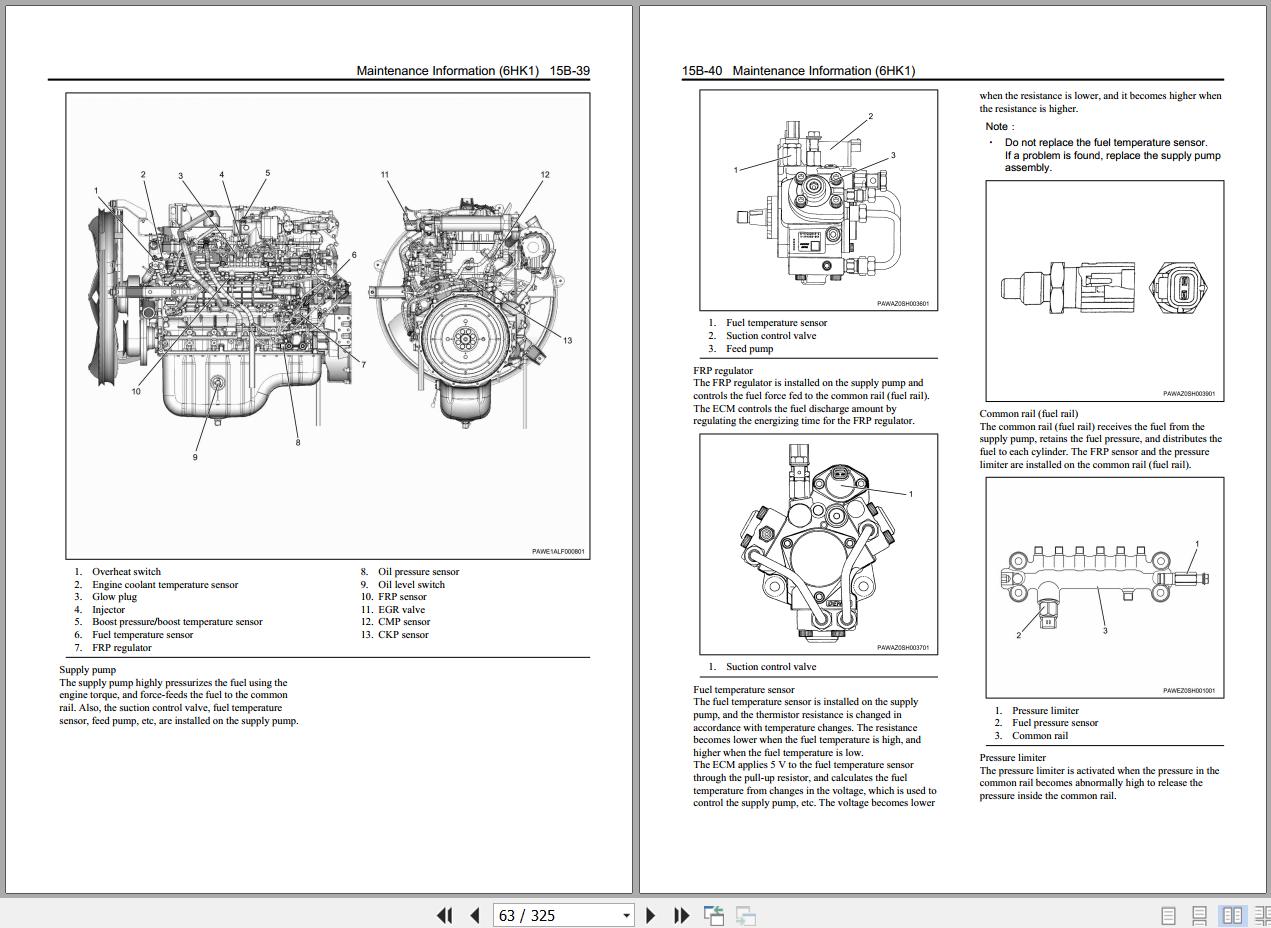Viewport: 1271px width, 928px height.
Task: Click the common rail diagram
Action: pyautogui.click(x=1105, y=588)
